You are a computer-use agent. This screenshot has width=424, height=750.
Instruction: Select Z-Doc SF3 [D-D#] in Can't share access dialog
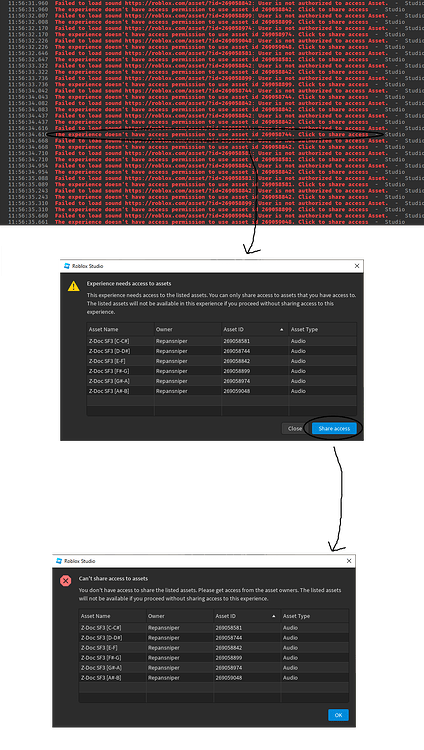point(101,638)
